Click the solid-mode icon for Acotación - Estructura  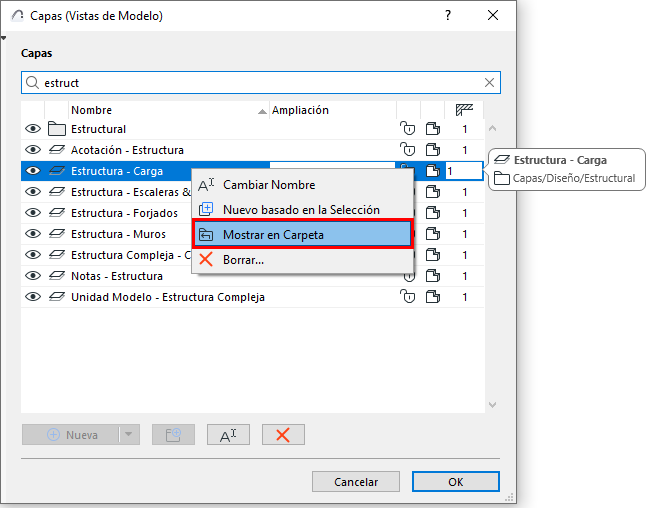(433, 150)
